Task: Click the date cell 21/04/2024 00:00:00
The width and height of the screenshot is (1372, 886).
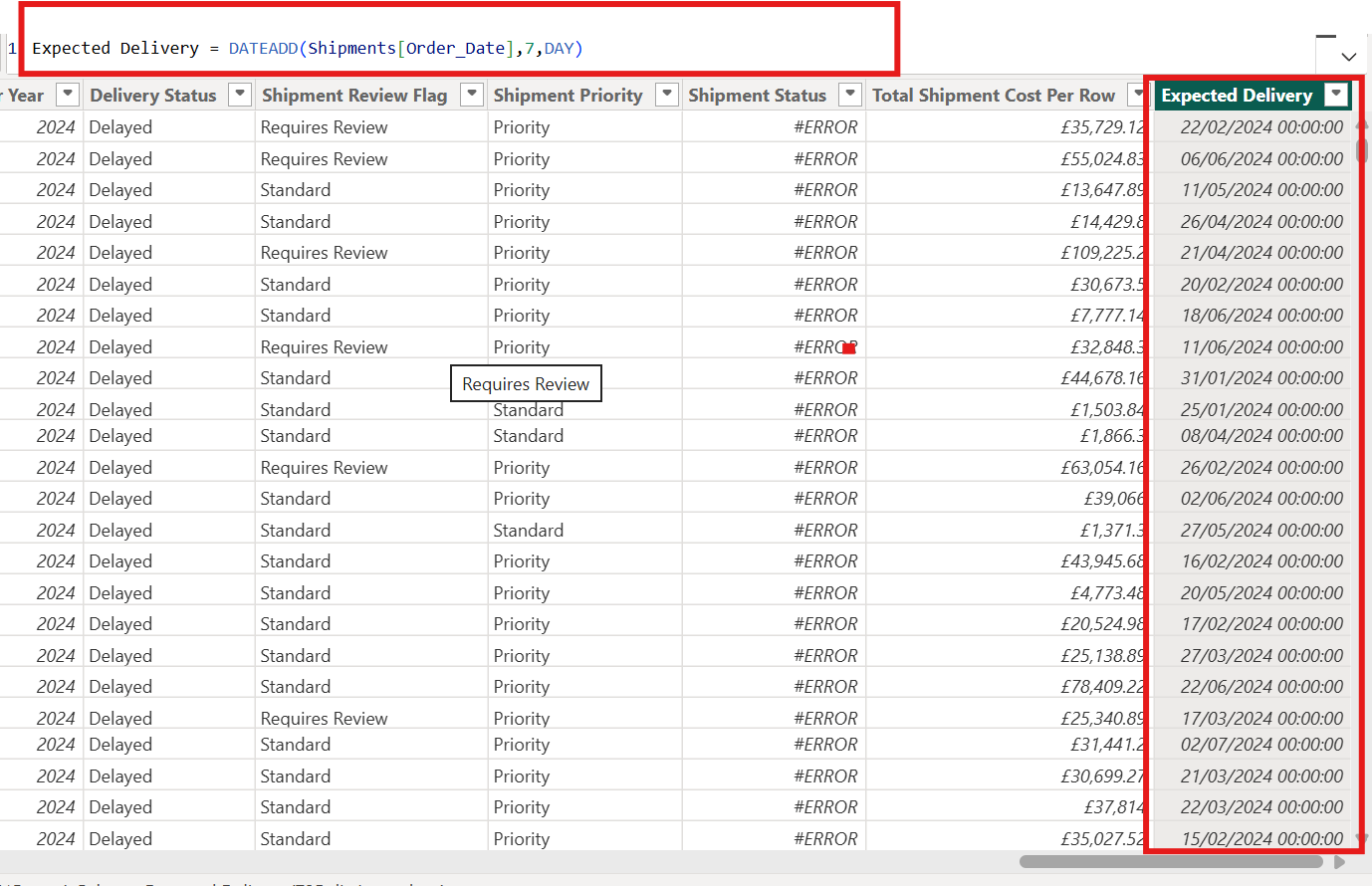Action: [x=1261, y=252]
